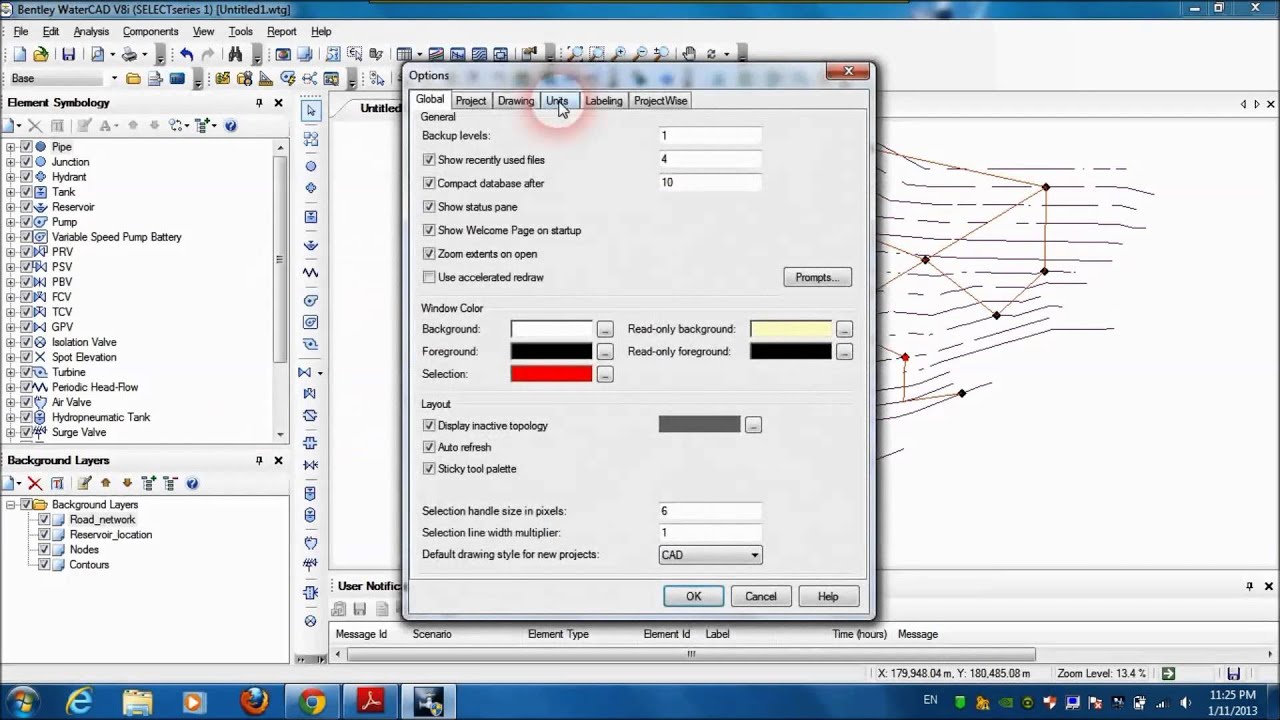Screen dimensions: 1280x720
Task: Click Delete X icon in Element Symbology toolbar
Action: (35, 125)
